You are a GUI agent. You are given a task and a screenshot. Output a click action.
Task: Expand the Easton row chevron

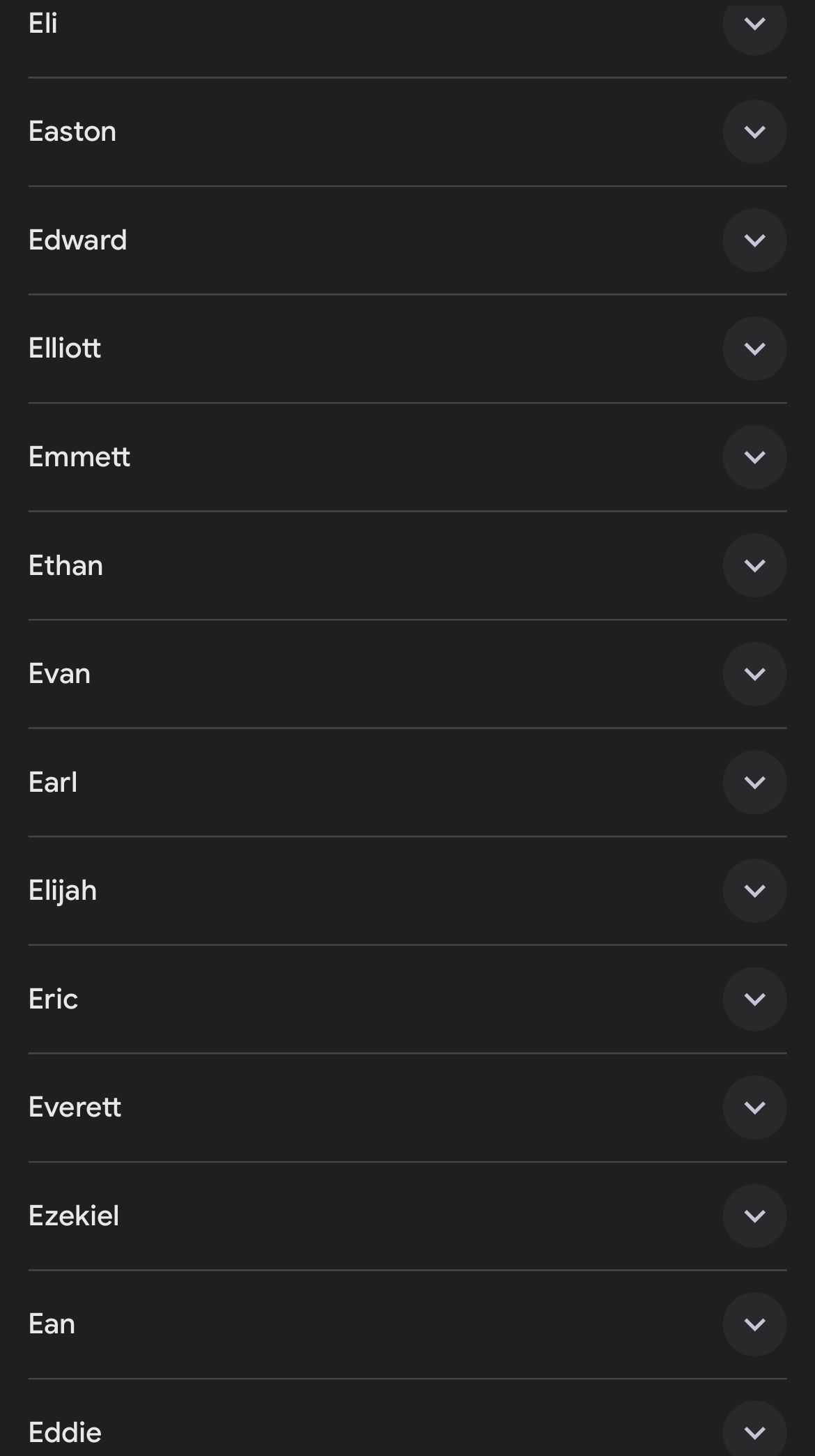point(754,132)
